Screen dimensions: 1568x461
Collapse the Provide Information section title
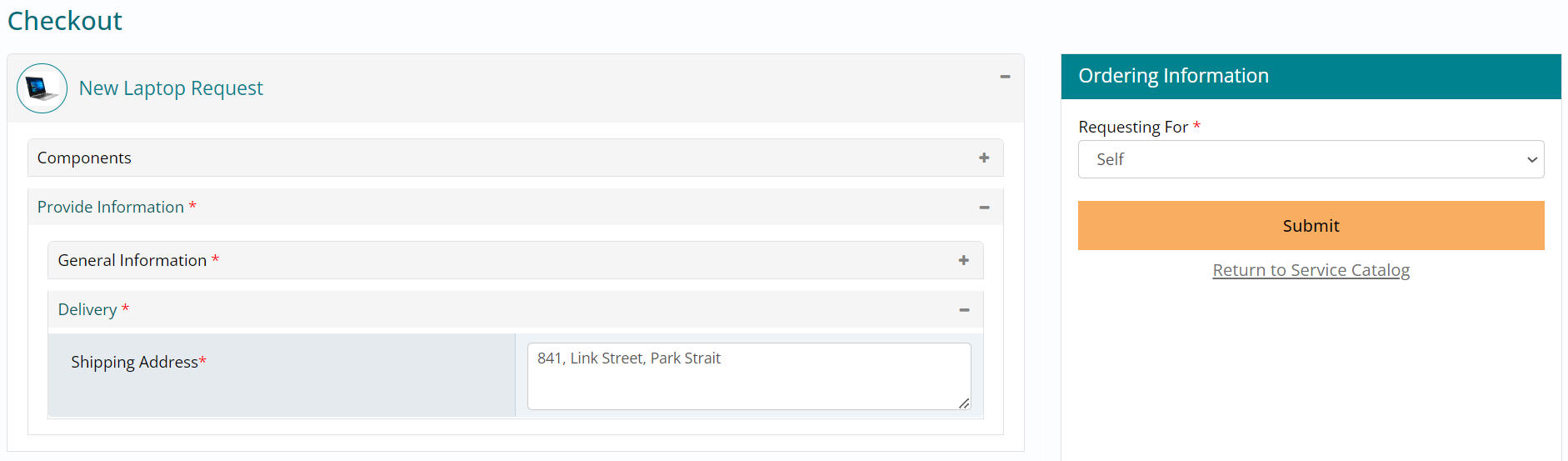pos(111,207)
